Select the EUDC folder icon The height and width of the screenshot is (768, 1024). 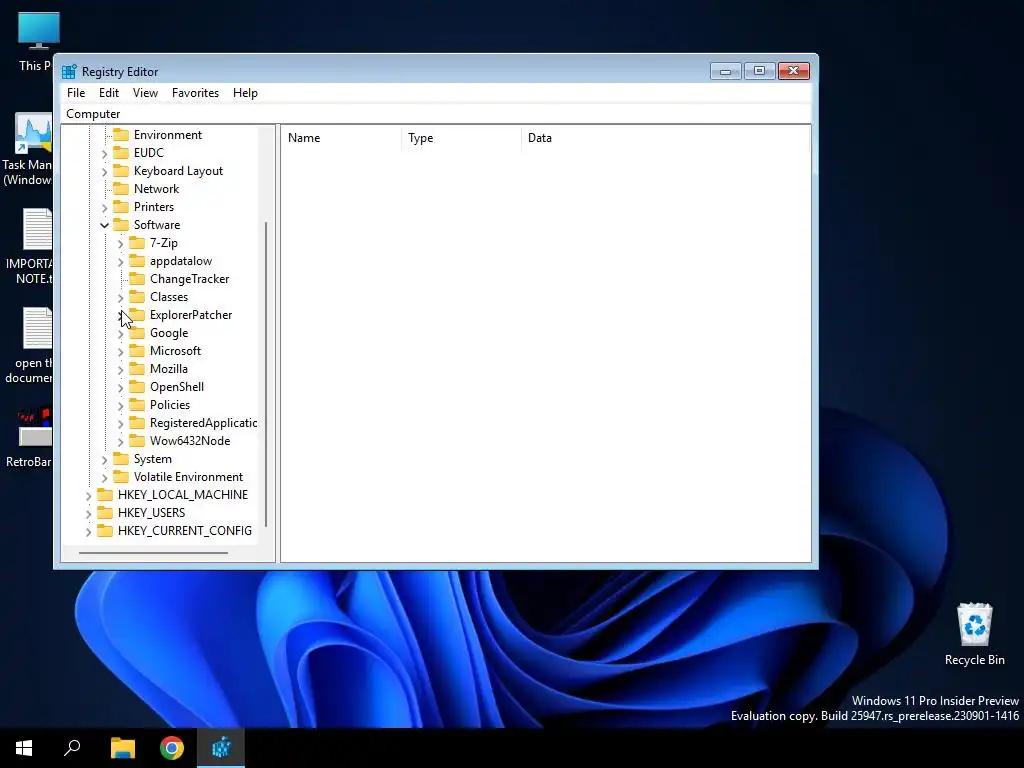coord(121,153)
